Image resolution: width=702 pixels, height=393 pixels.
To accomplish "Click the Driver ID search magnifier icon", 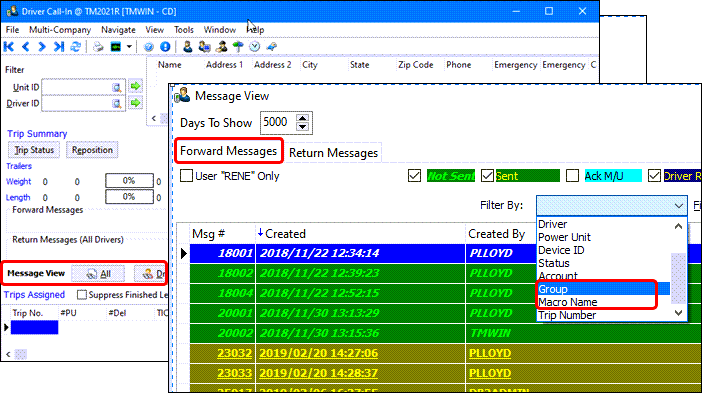I will pos(117,104).
